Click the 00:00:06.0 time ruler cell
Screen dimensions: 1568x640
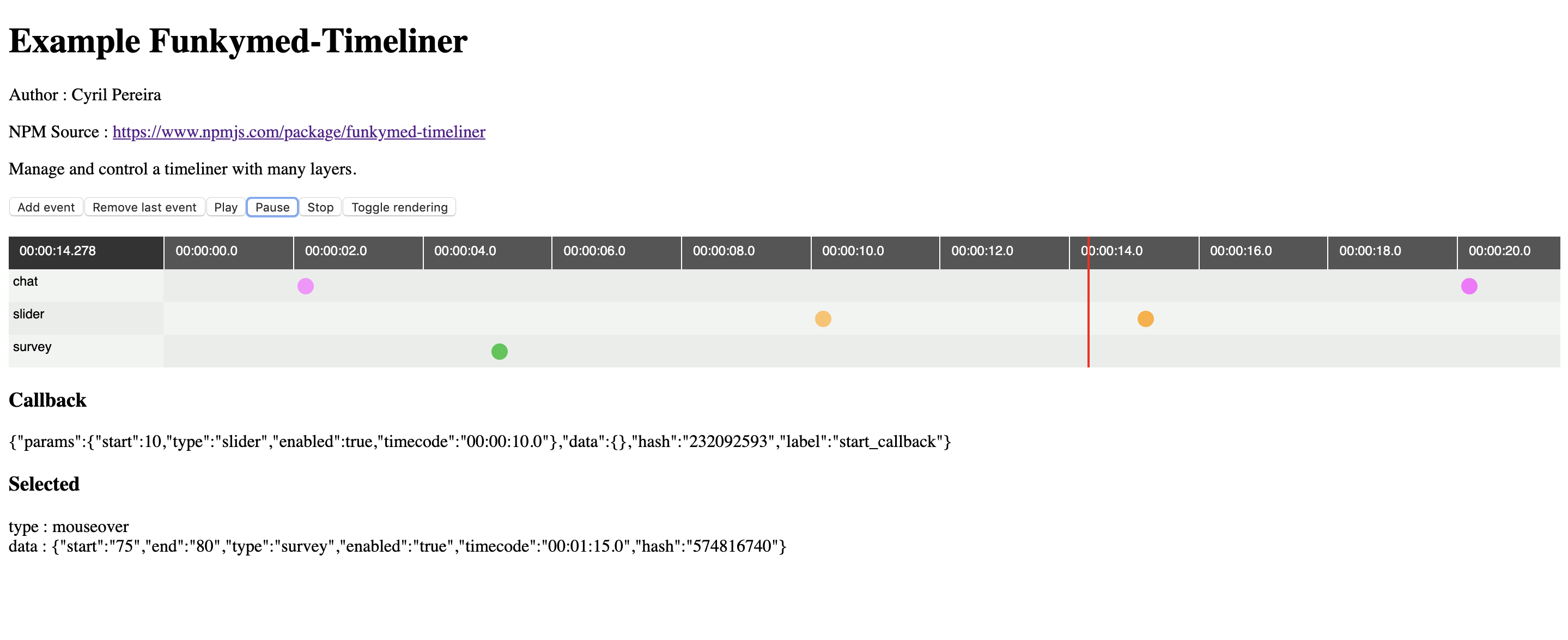[x=616, y=251]
